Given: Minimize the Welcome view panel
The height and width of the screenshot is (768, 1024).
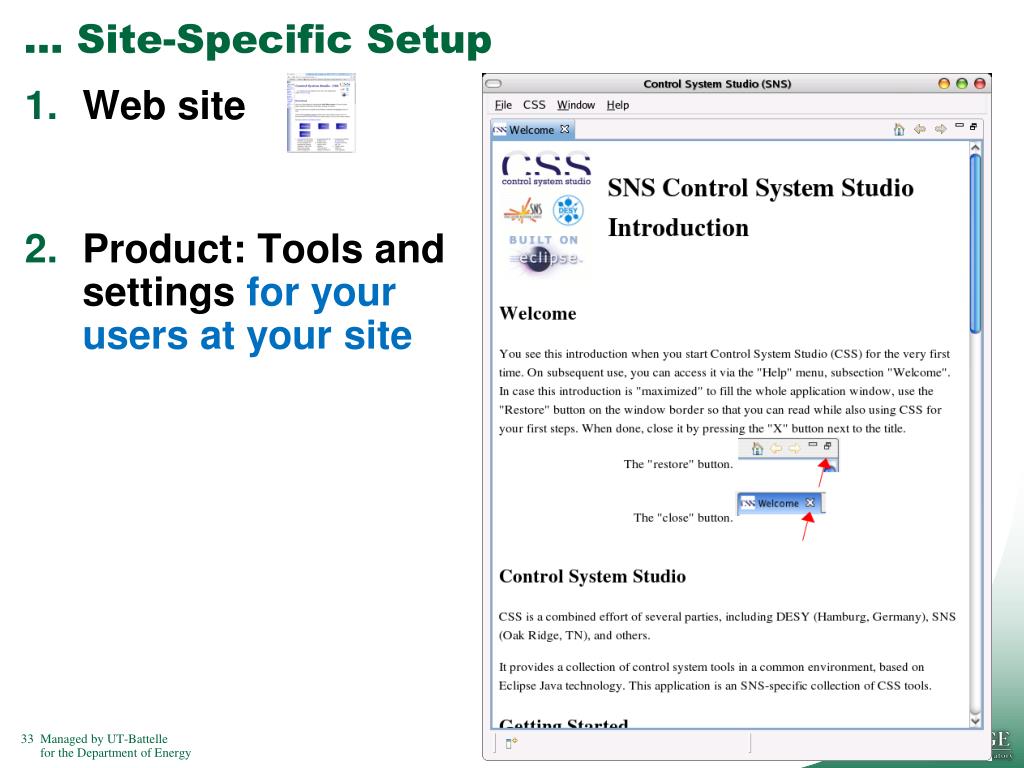Looking at the screenshot, I should 959,125.
